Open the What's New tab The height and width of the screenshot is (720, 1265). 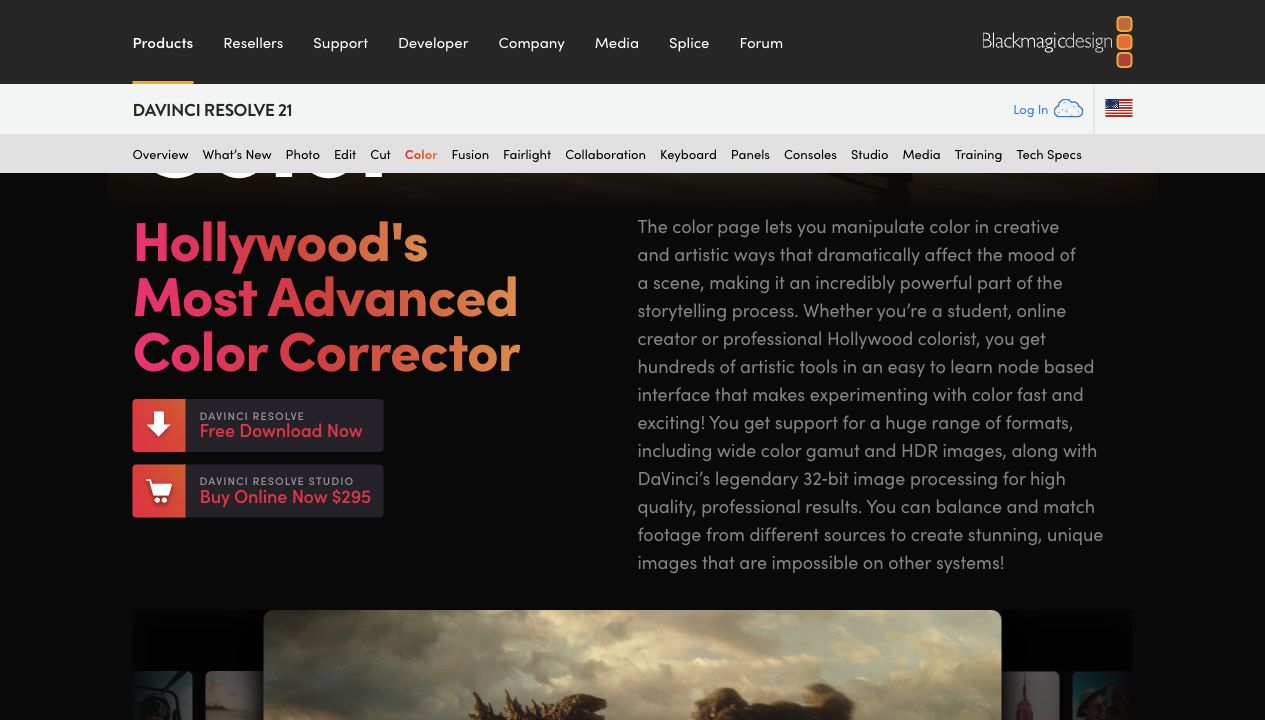coord(237,154)
